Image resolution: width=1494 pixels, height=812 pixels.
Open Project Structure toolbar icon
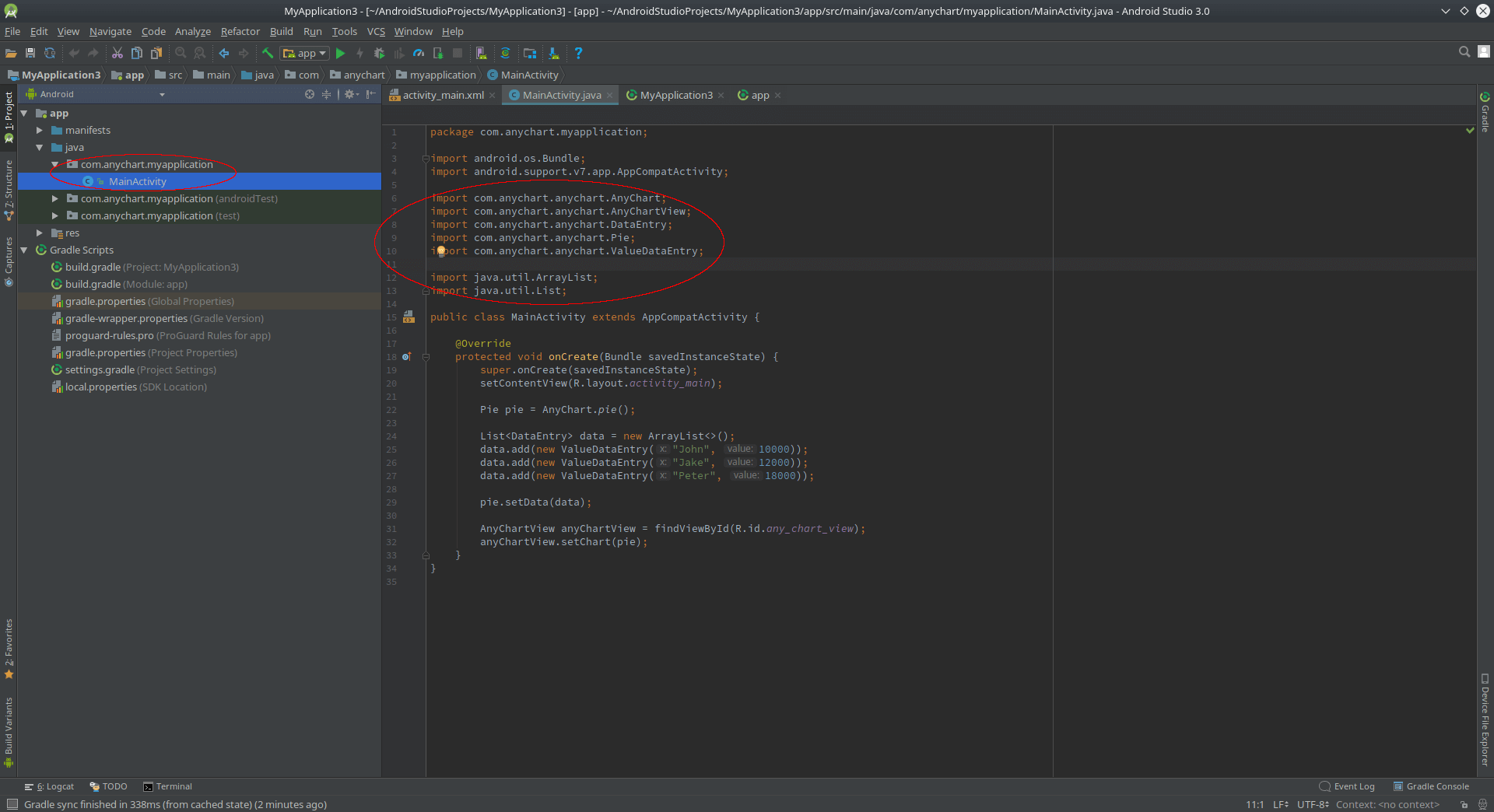[x=530, y=53]
